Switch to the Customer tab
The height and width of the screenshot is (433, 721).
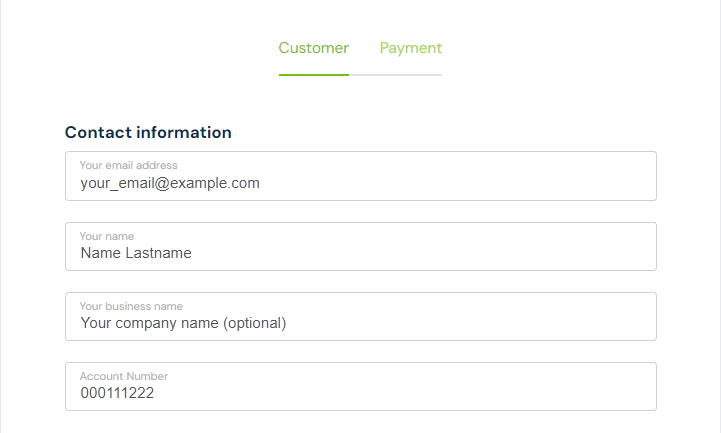(x=314, y=48)
